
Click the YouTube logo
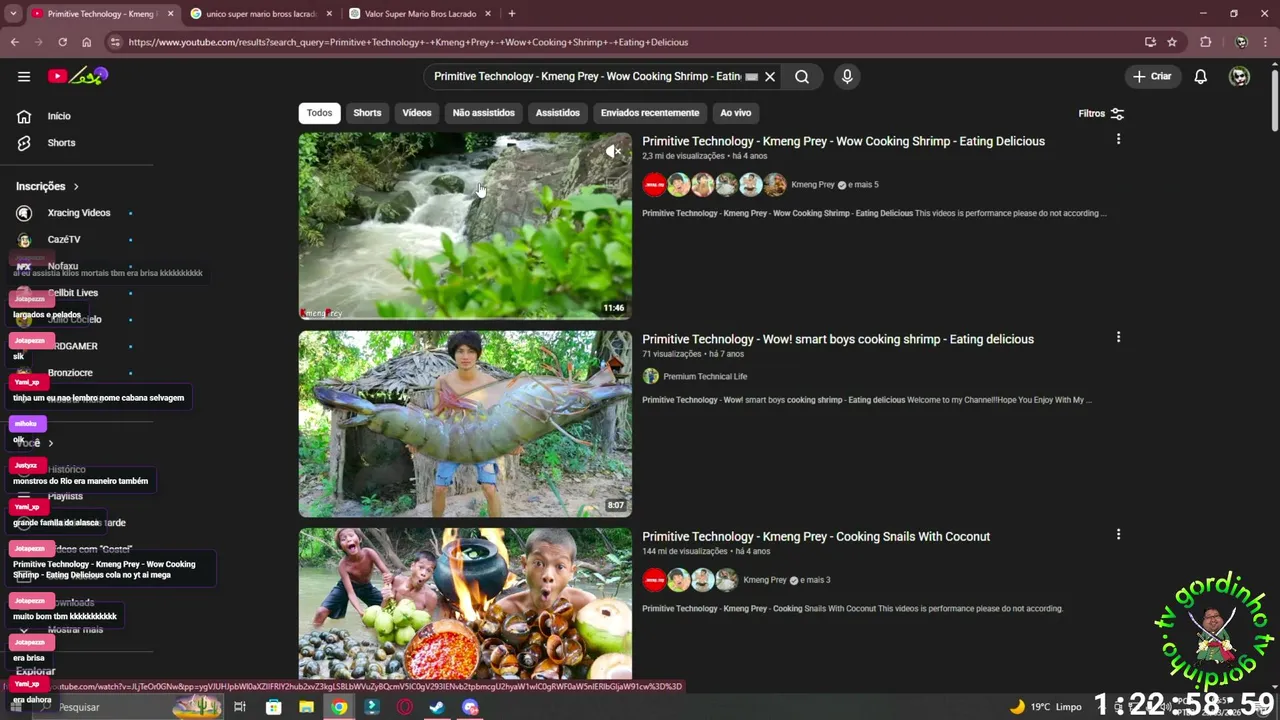pos(78,76)
